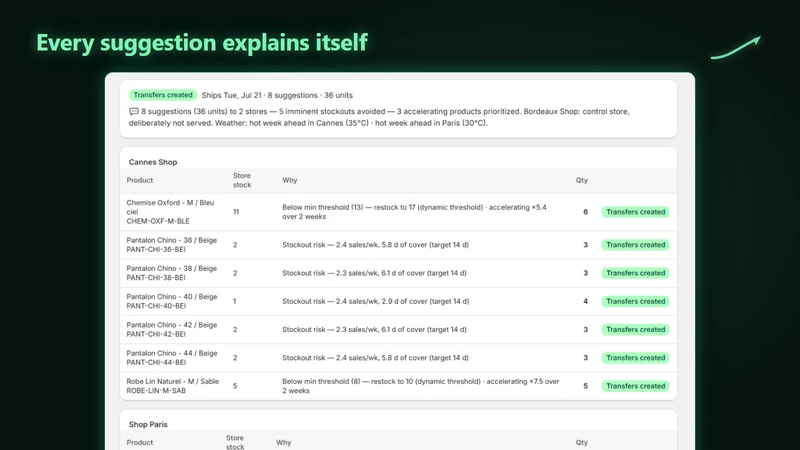Select product Pantalon Chino - 38 / Beige
This screenshot has height=450, width=800.
(x=171, y=268)
